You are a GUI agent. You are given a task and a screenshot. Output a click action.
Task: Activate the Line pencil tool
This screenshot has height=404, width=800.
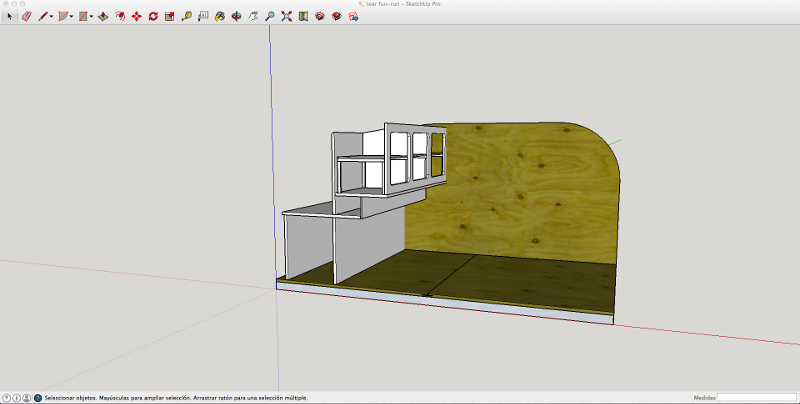pos(43,17)
